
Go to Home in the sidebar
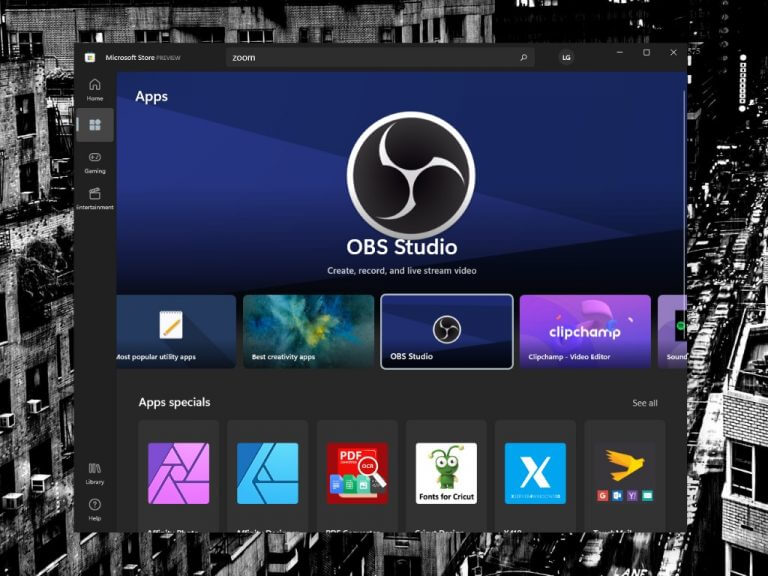pyautogui.click(x=95, y=90)
